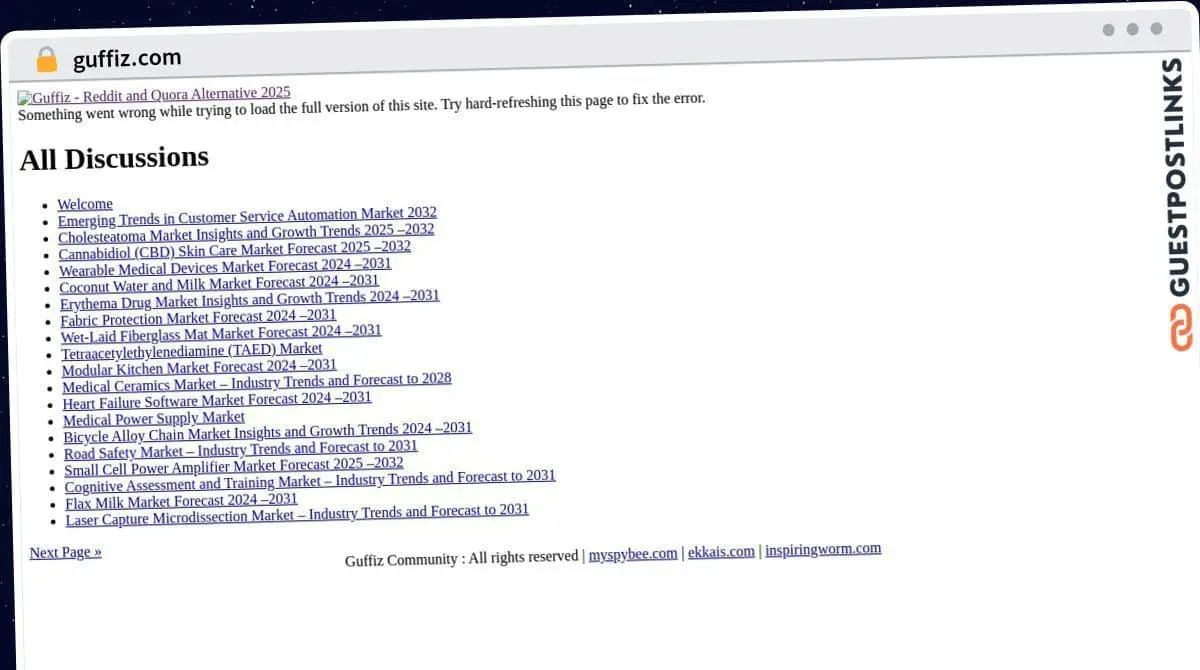The width and height of the screenshot is (1200, 670).
Task: Open the Welcome discussion
Action: click(85, 204)
